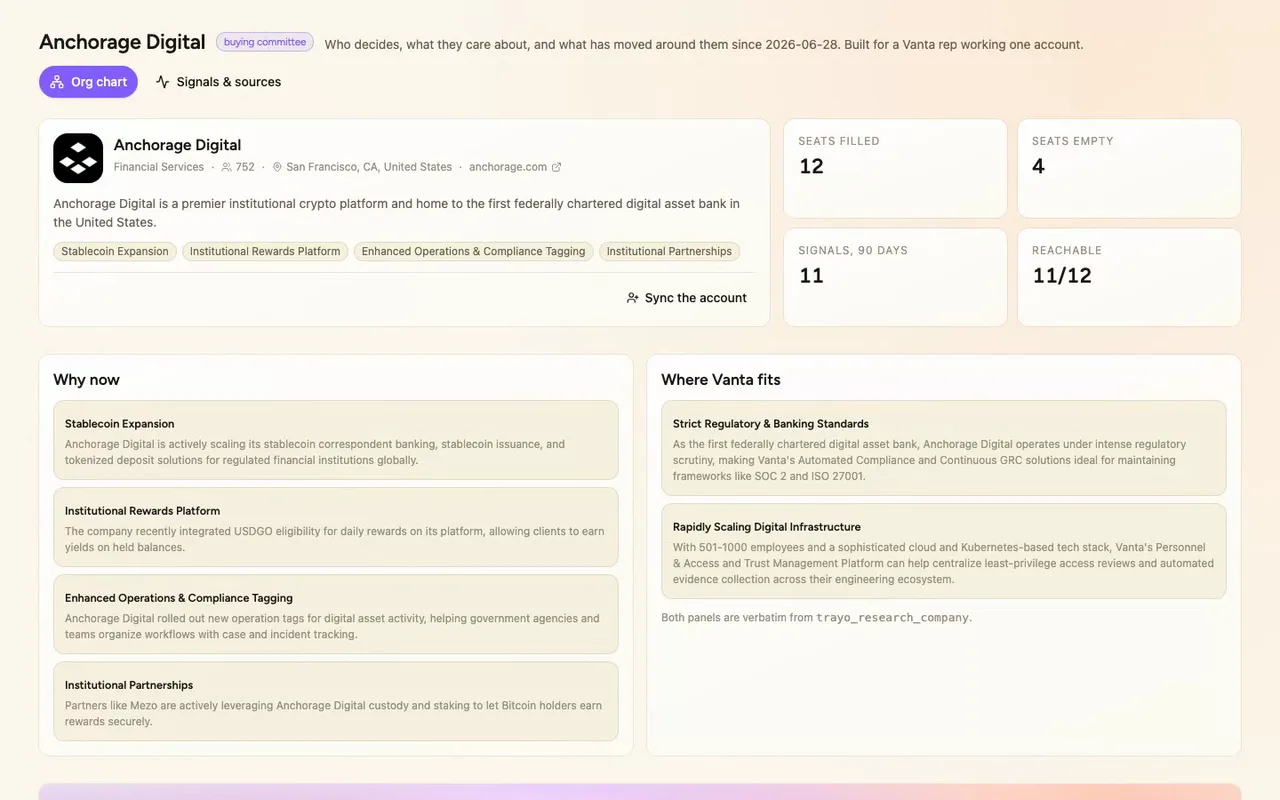
Task: Click the external link icon after anchorage.com
Action: click(557, 167)
